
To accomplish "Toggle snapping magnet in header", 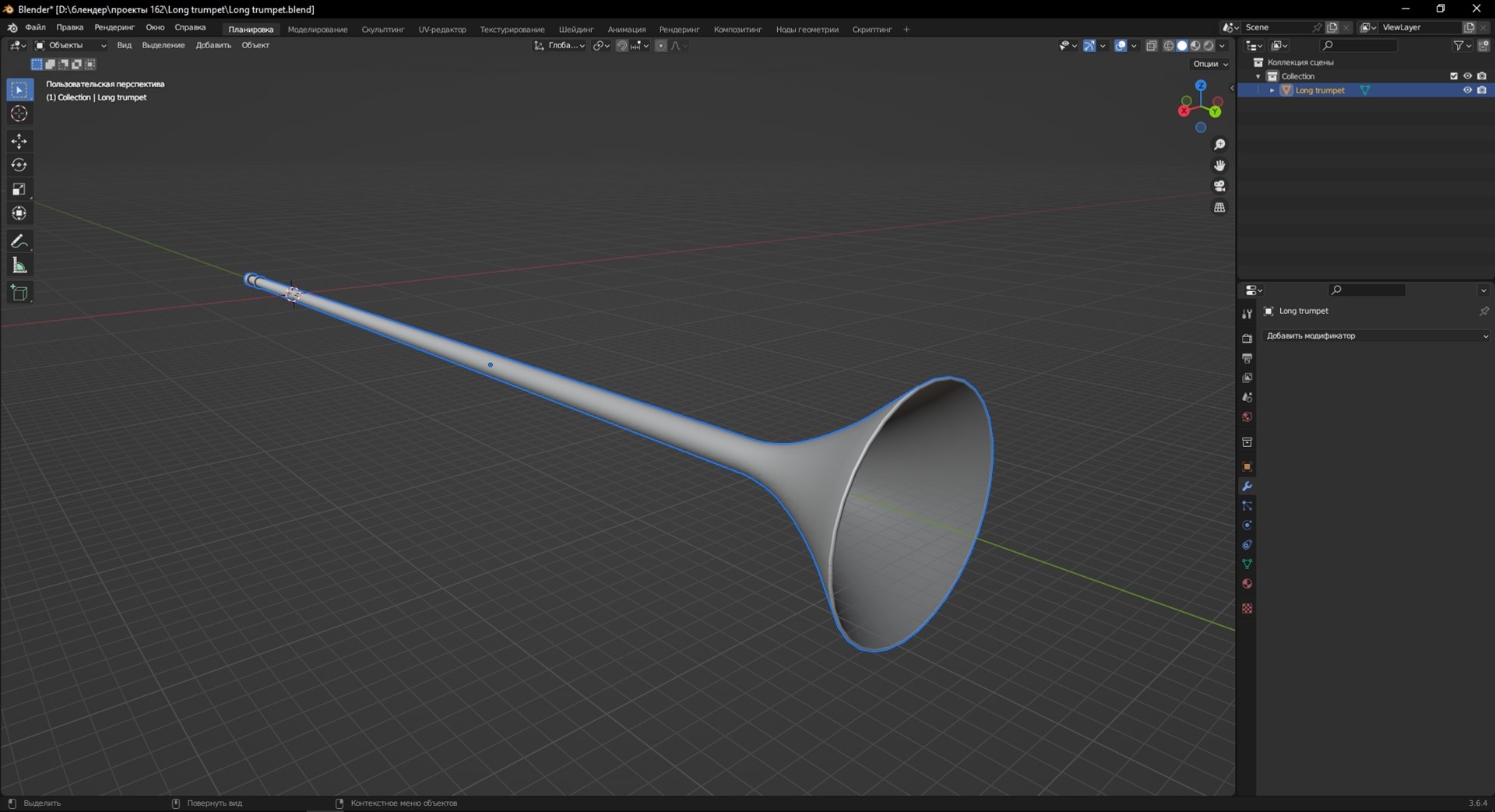I will pyautogui.click(x=621, y=46).
